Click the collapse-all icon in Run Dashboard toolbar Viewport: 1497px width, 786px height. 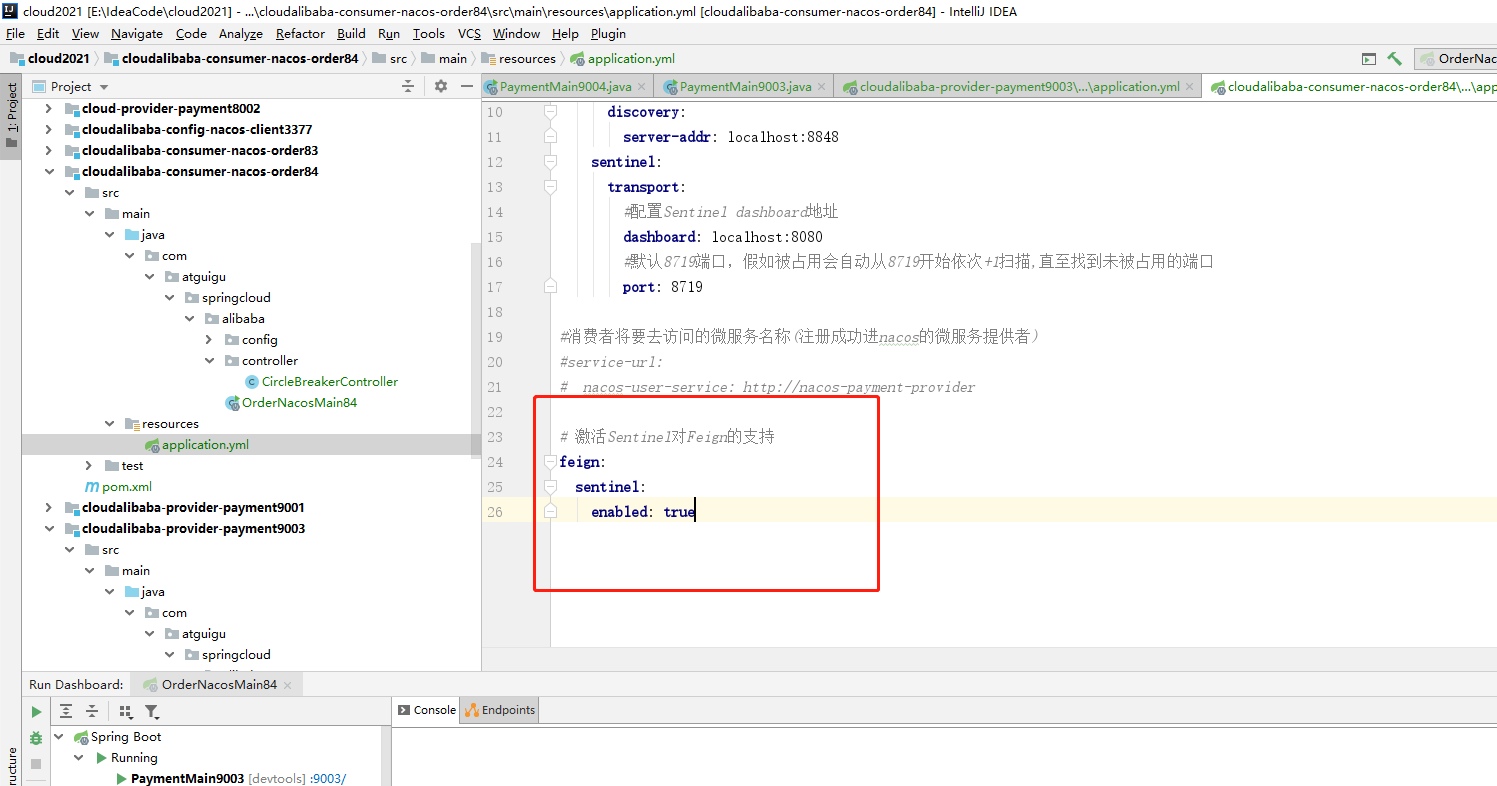92,711
